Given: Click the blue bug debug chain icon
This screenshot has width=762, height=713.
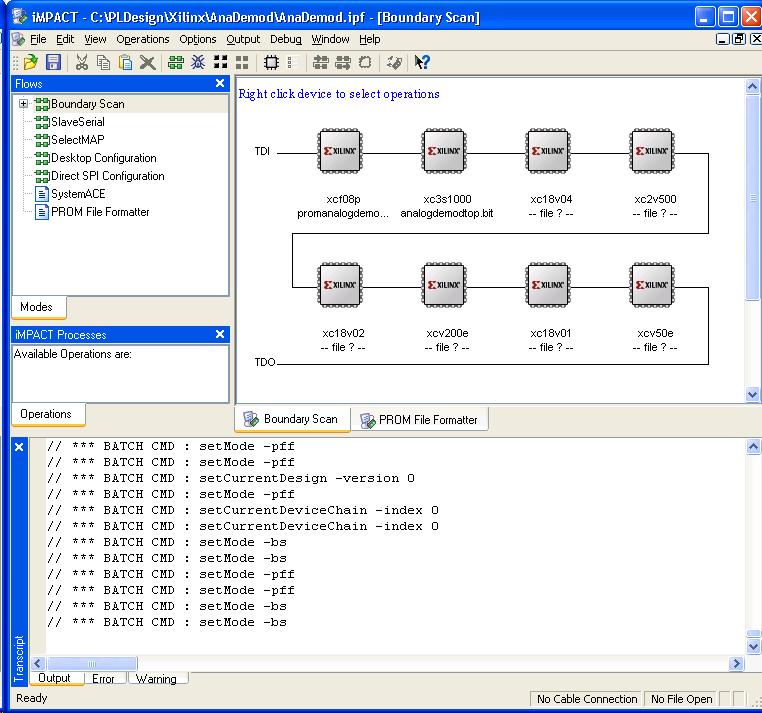Looking at the screenshot, I should coord(198,62).
